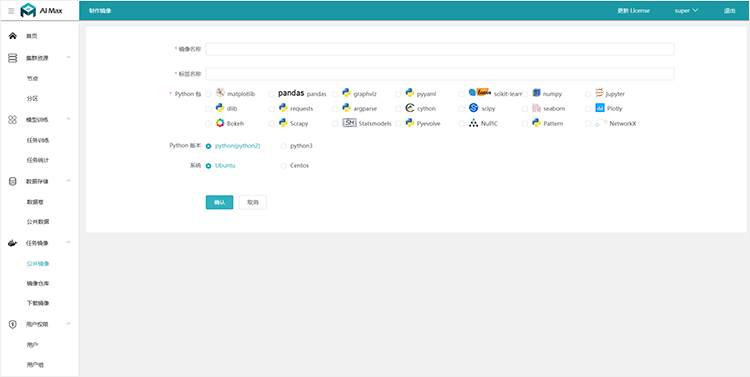
Task: Select the python(python2) radio option
Action: point(209,146)
